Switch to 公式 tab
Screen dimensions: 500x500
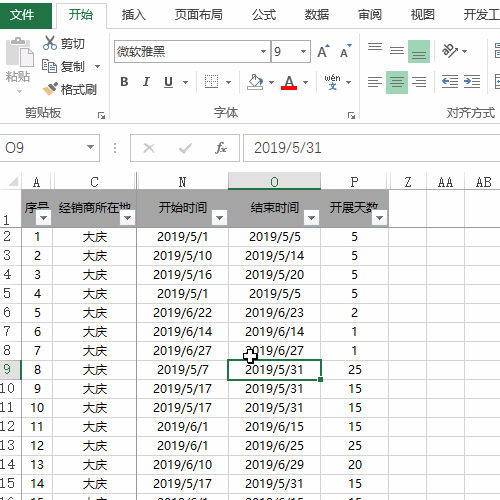264,15
